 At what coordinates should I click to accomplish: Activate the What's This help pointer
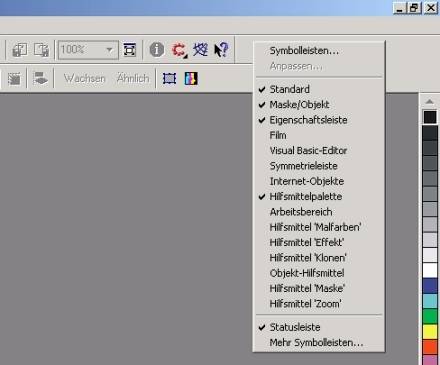tap(221, 50)
